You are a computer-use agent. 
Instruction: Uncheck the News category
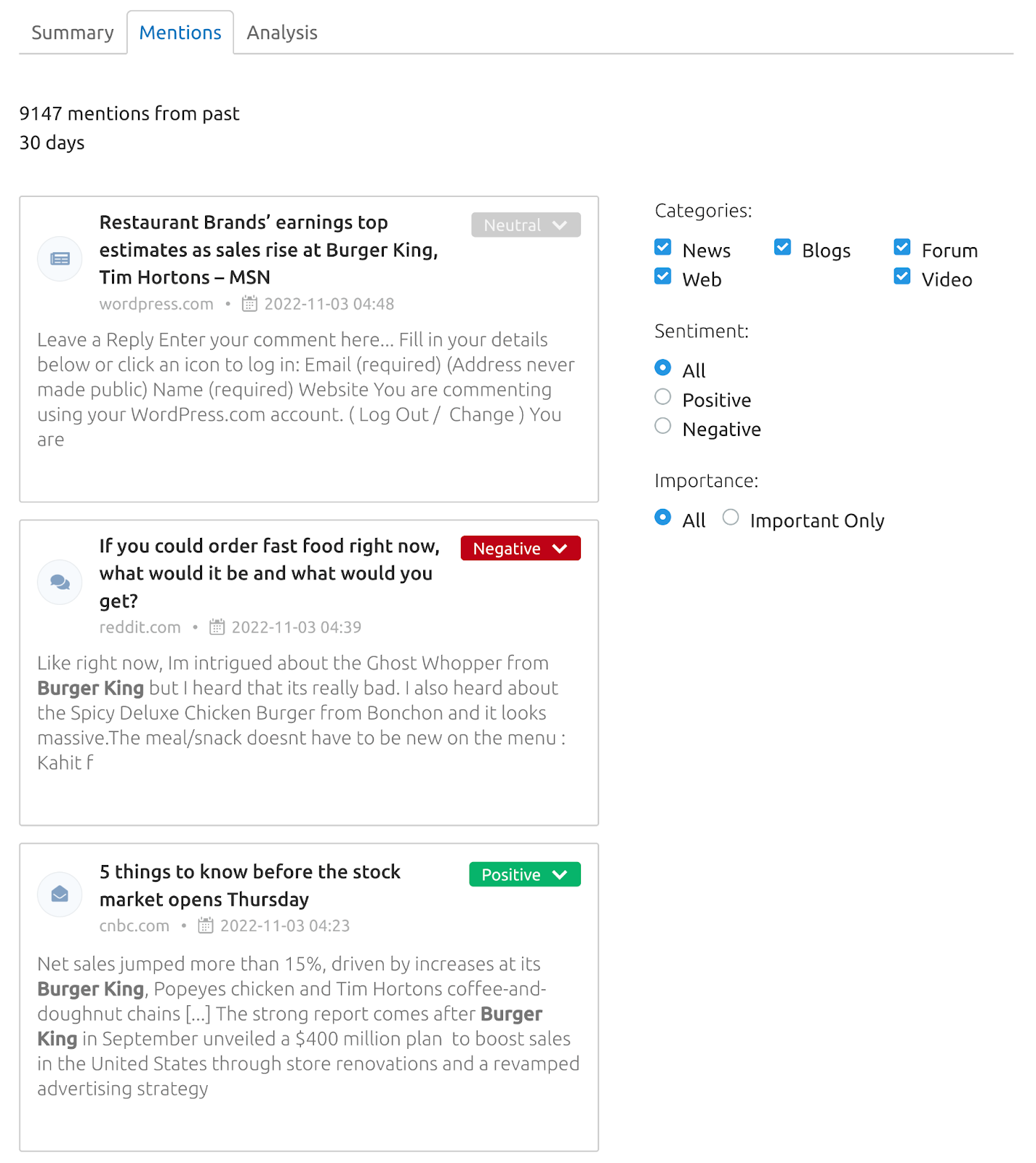click(x=662, y=247)
